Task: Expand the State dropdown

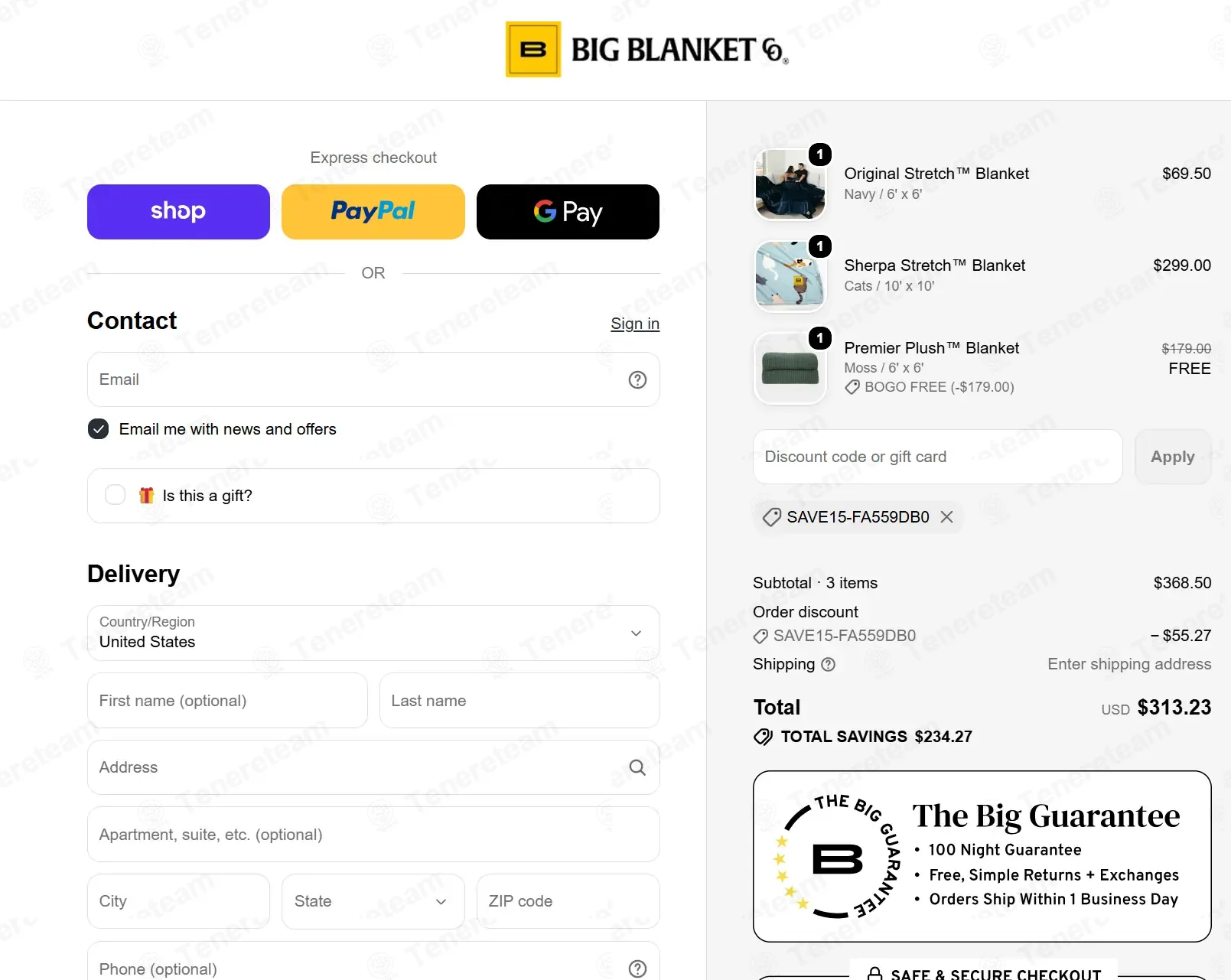Action: pos(373,901)
